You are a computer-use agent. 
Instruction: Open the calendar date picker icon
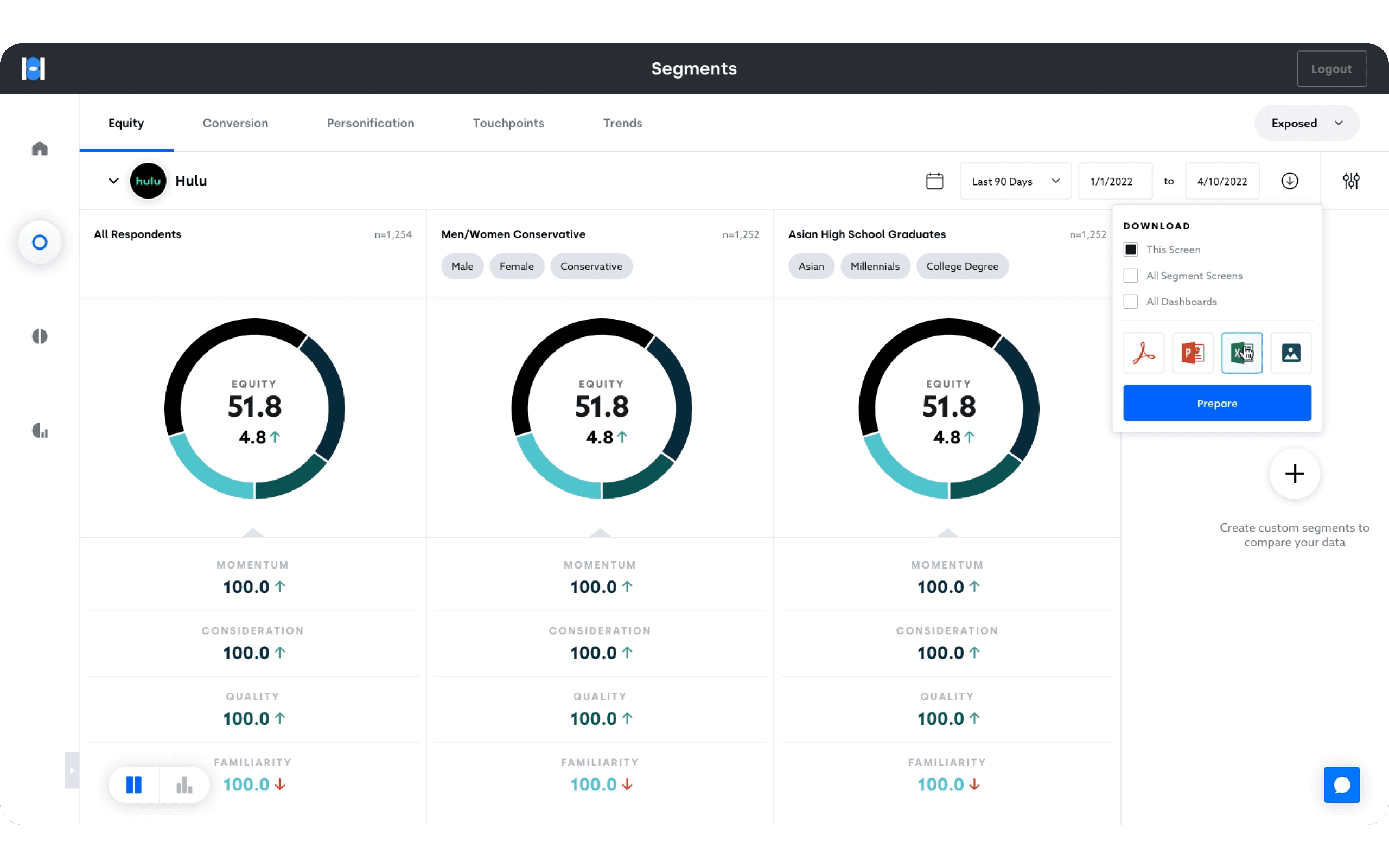click(x=934, y=181)
